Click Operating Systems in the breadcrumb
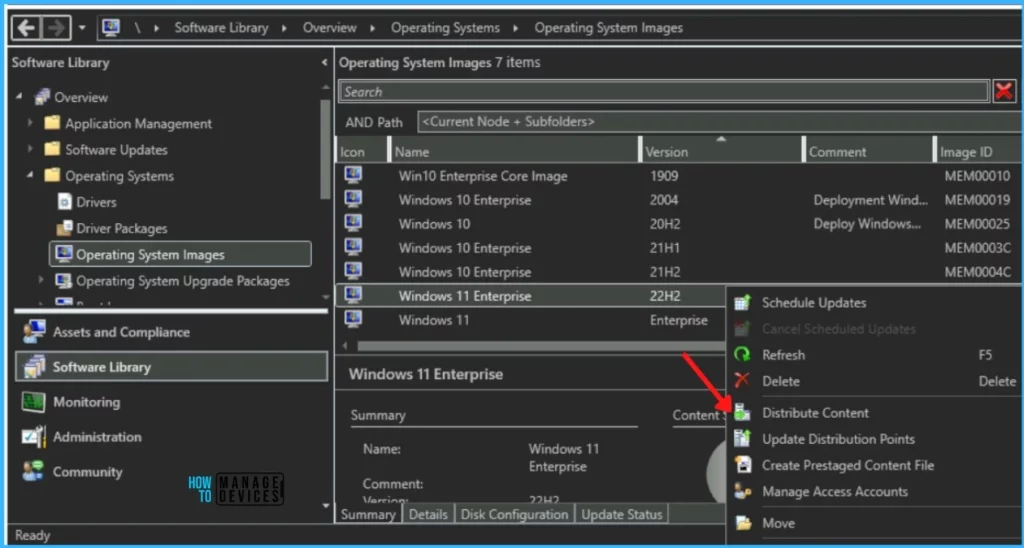 click(x=445, y=28)
